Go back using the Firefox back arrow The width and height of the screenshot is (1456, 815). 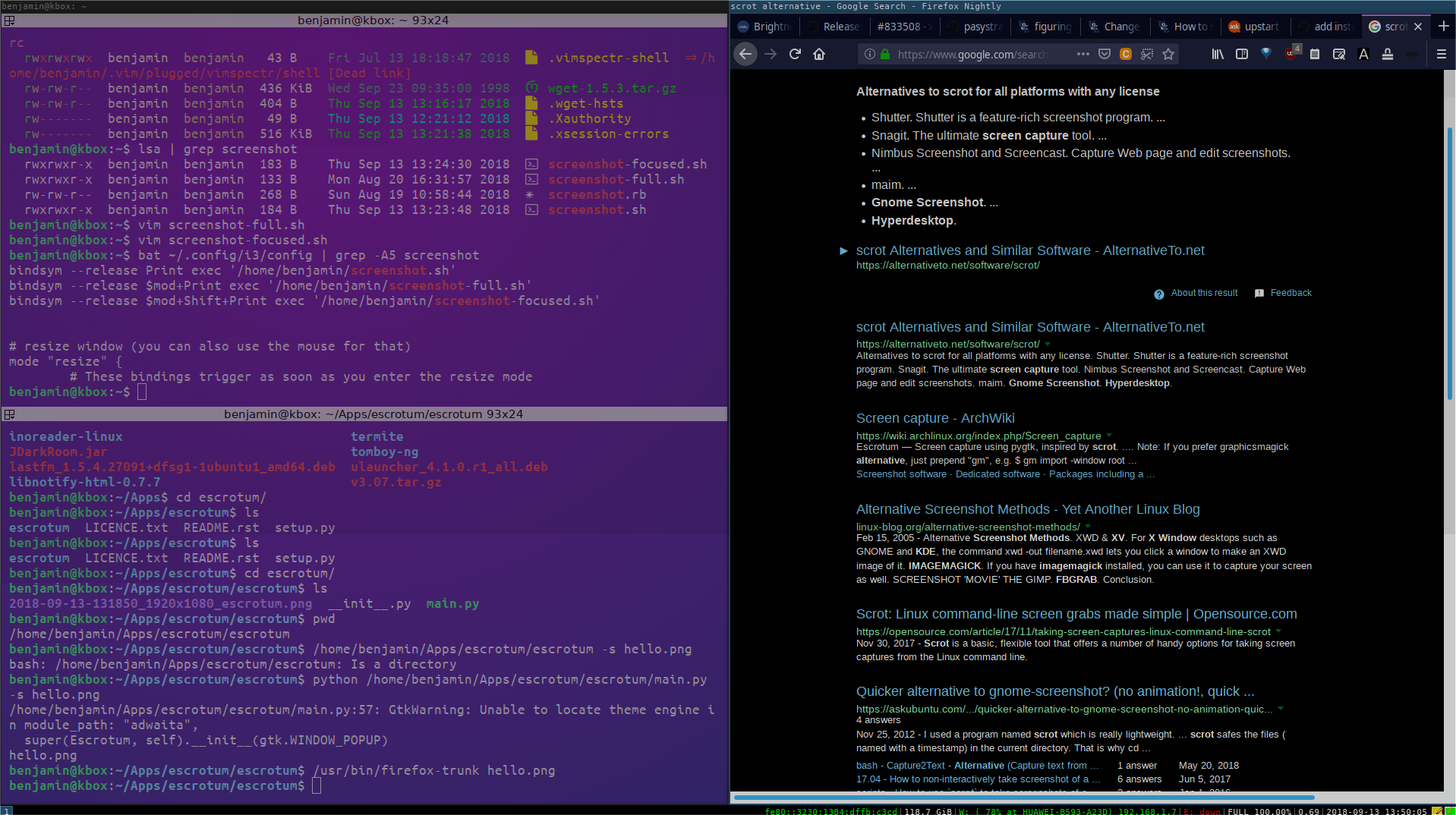[745, 54]
